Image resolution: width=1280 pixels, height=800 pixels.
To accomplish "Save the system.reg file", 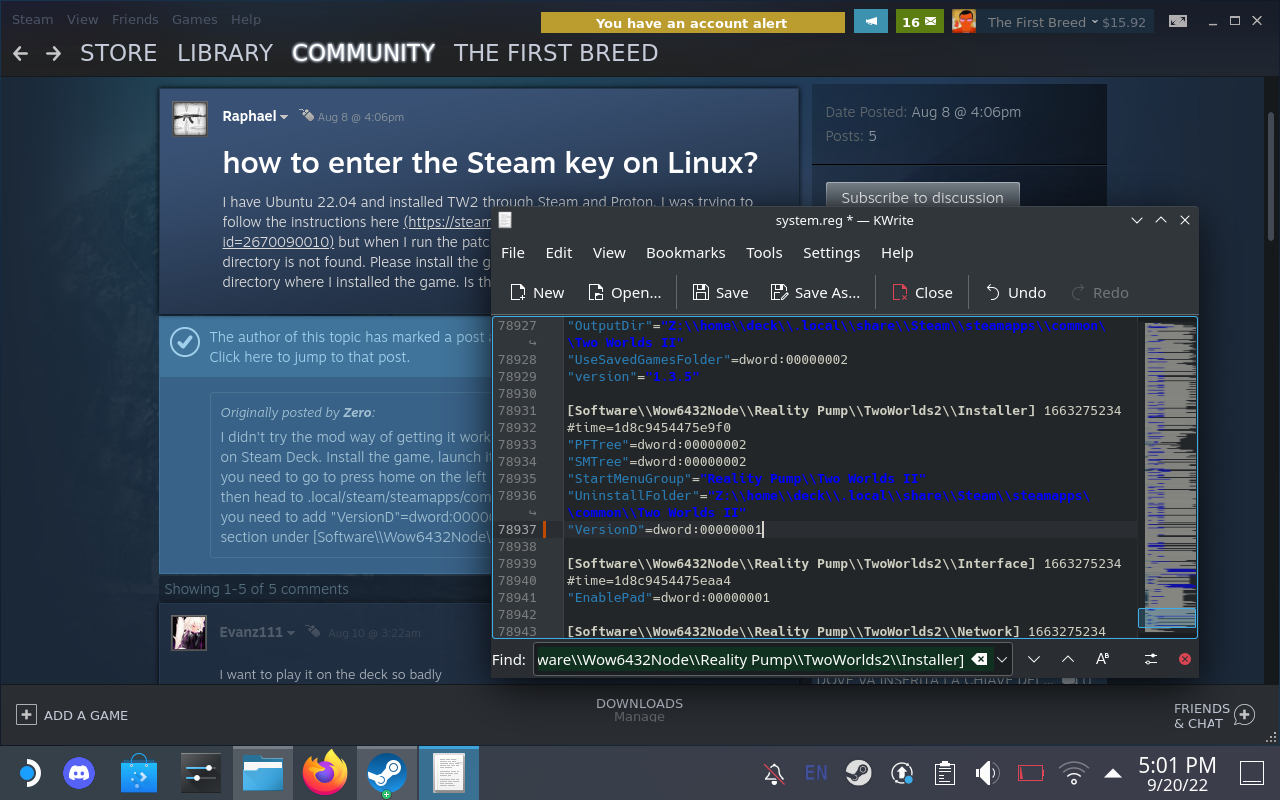I will [720, 292].
